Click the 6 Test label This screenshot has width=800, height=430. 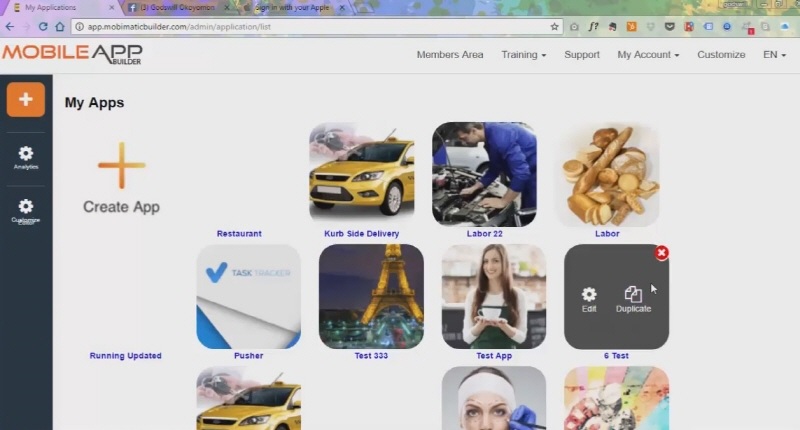(616, 356)
